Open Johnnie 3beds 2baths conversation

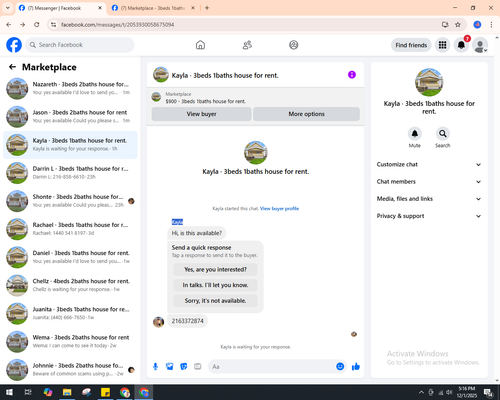point(70,370)
